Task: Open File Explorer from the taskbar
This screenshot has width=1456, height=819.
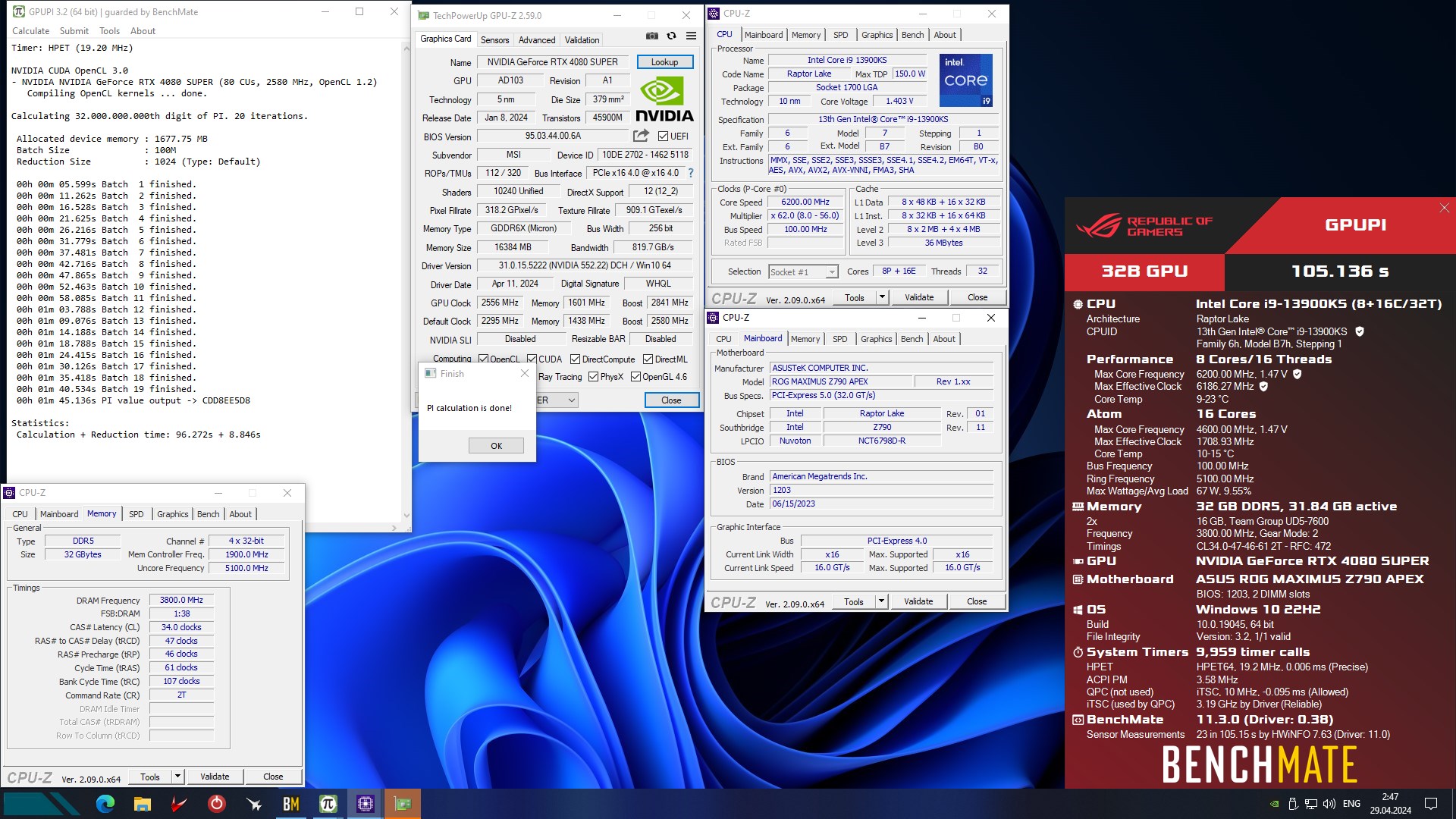Action: (x=142, y=804)
